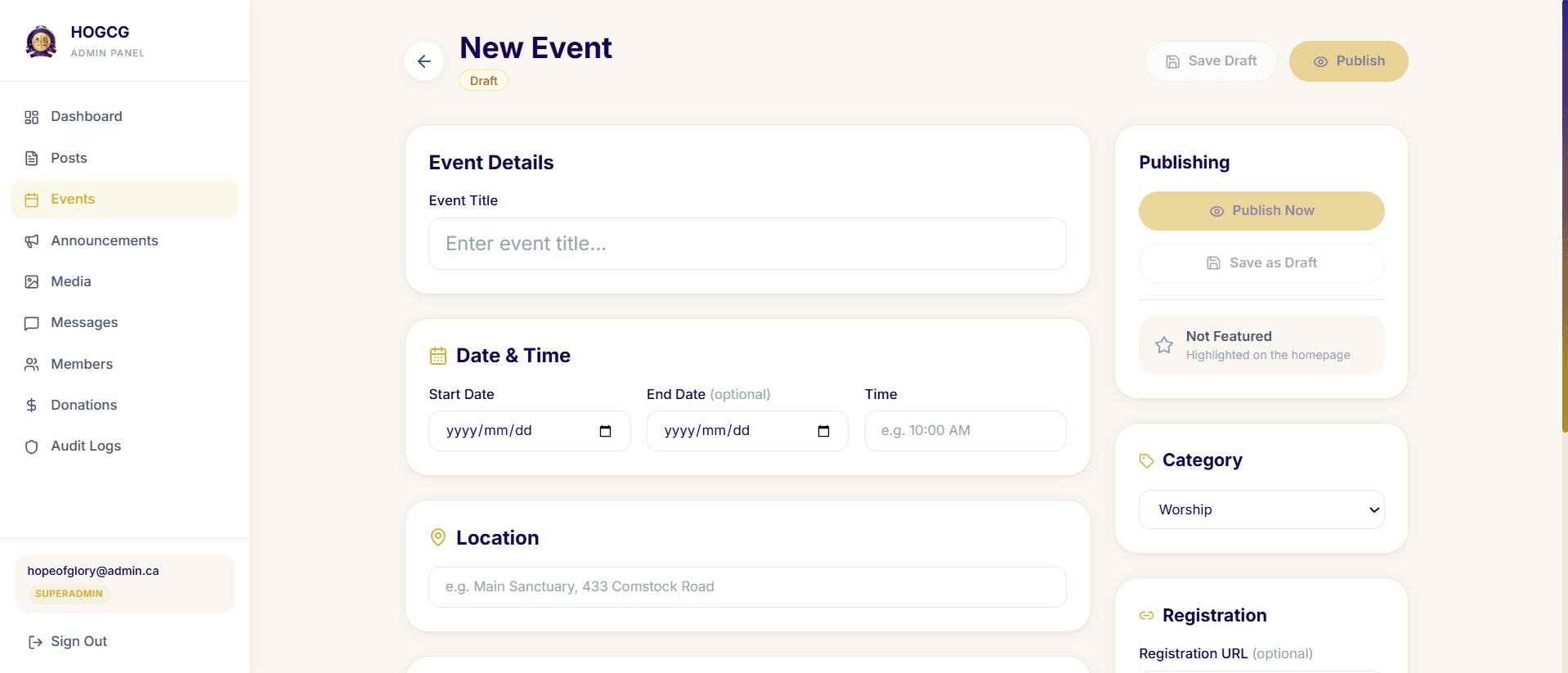Open the calendar picker for End Date
Viewport: 1568px width, 673px height.
click(823, 431)
